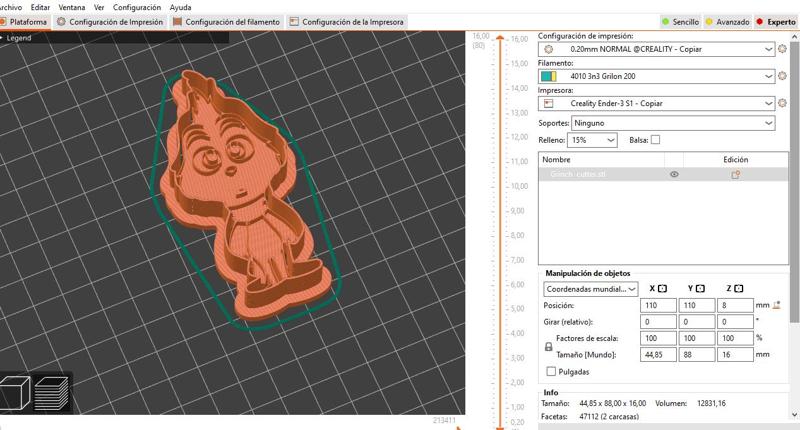Click the Girar Z rotation field

click(x=735, y=321)
